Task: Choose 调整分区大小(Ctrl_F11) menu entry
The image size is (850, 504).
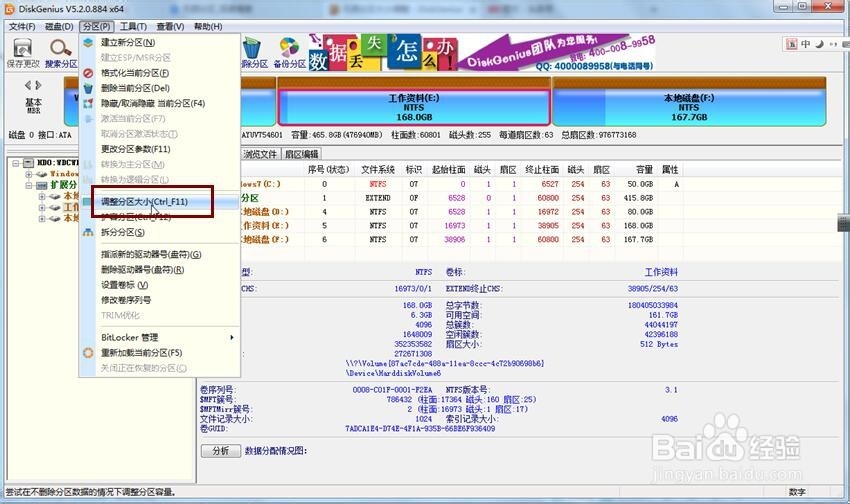Action: pyautogui.click(x=145, y=202)
